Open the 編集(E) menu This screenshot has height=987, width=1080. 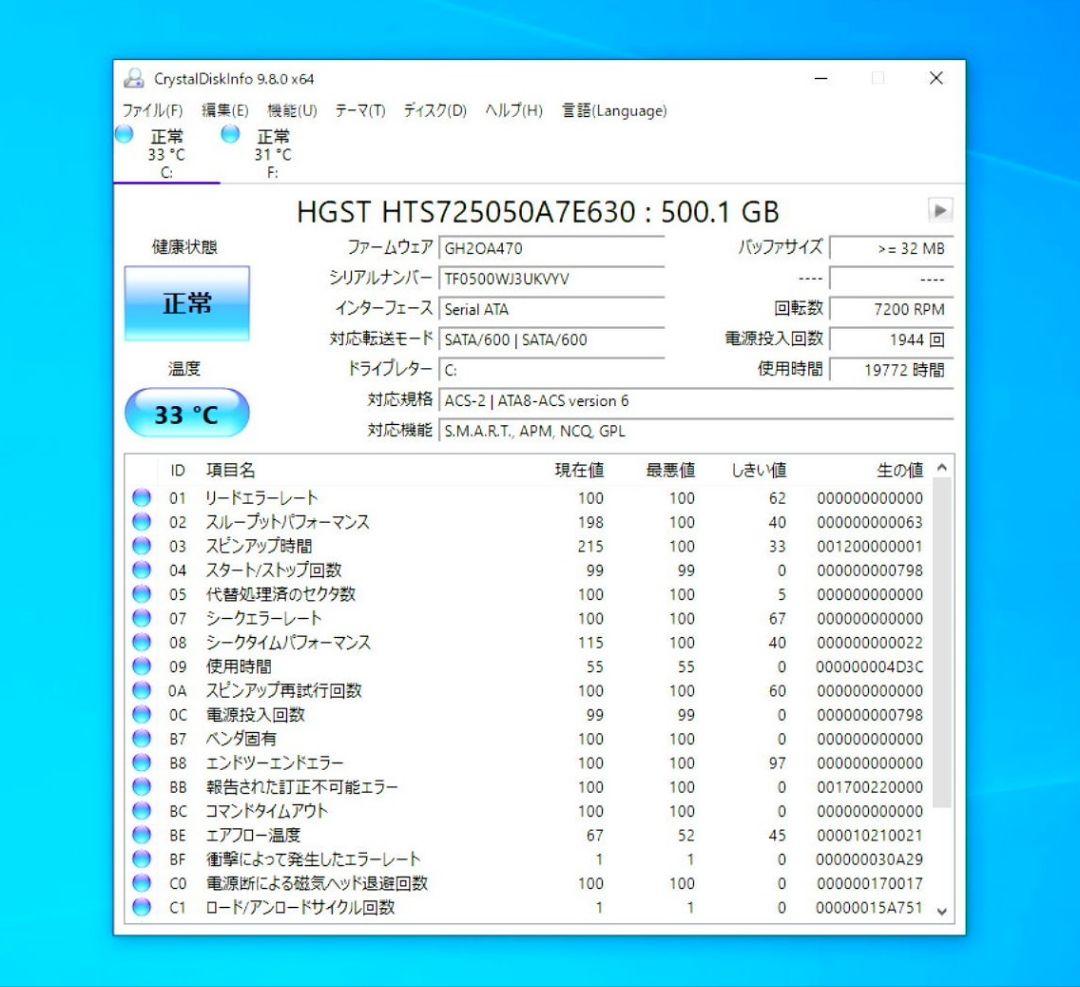click(225, 110)
